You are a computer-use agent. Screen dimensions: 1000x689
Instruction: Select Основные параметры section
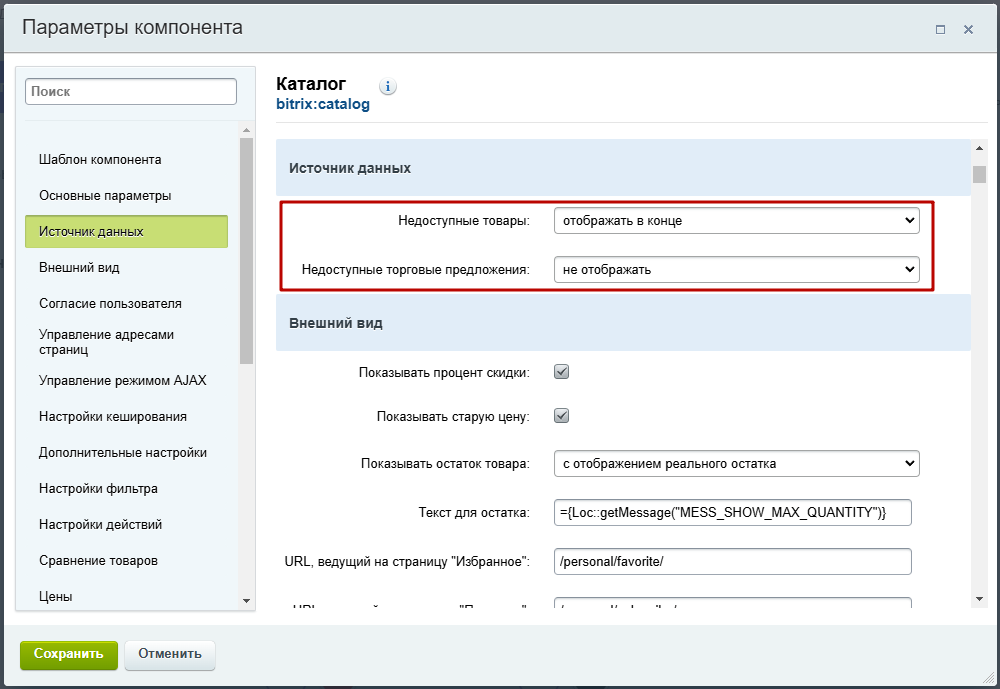click(x=105, y=195)
